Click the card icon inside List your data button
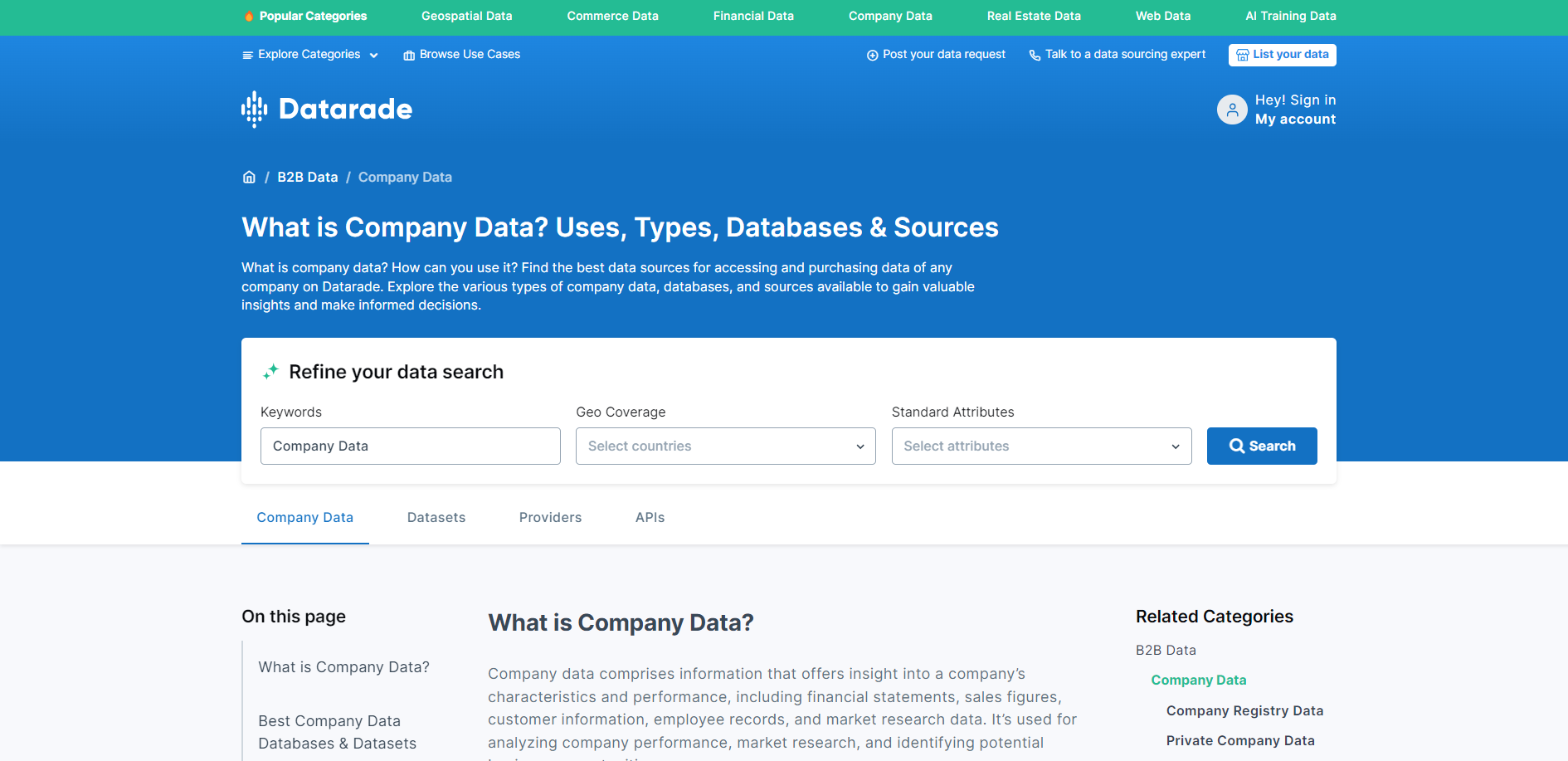This screenshot has width=1568, height=761. tap(1243, 54)
